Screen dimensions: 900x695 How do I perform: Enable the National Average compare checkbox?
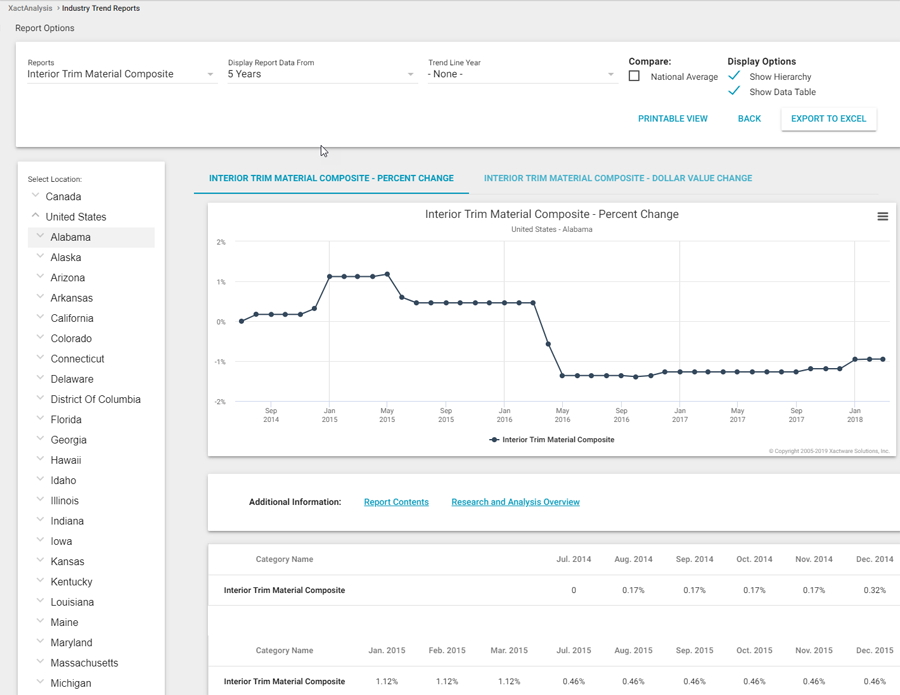pos(634,76)
